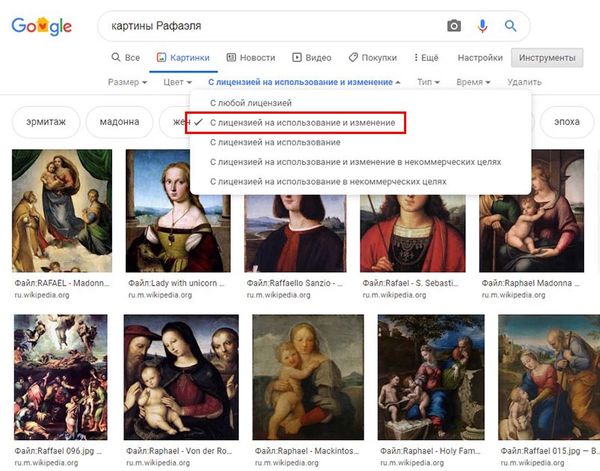Click the blue magnifier search button
Screen dimensions: 600x471
tap(510, 26)
